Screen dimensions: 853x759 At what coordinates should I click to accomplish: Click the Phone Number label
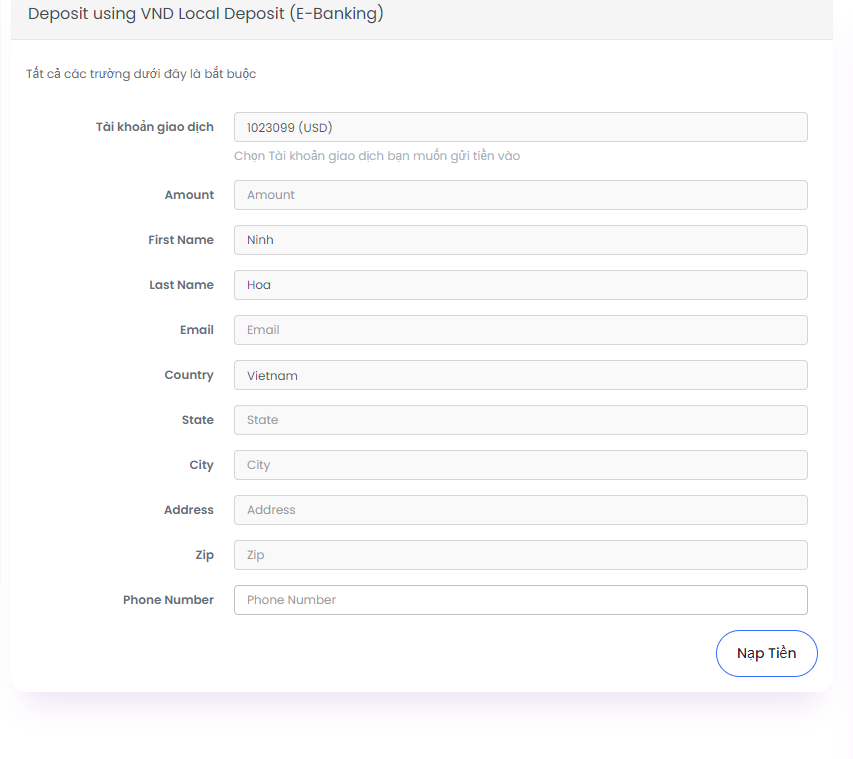pos(168,600)
